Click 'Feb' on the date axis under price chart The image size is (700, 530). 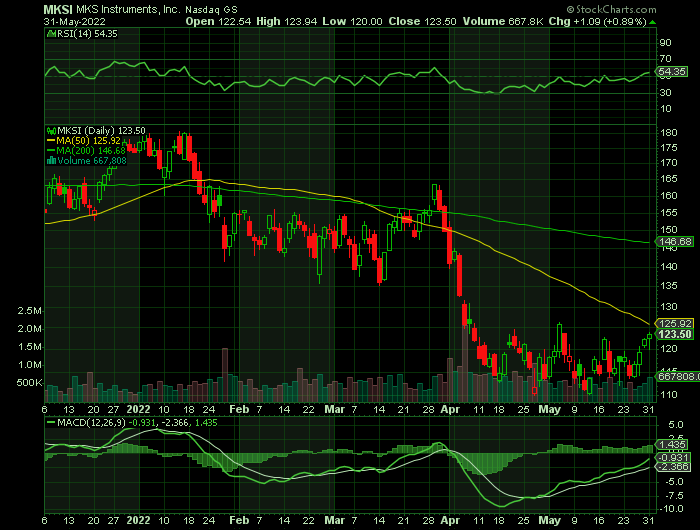coord(239,409)
